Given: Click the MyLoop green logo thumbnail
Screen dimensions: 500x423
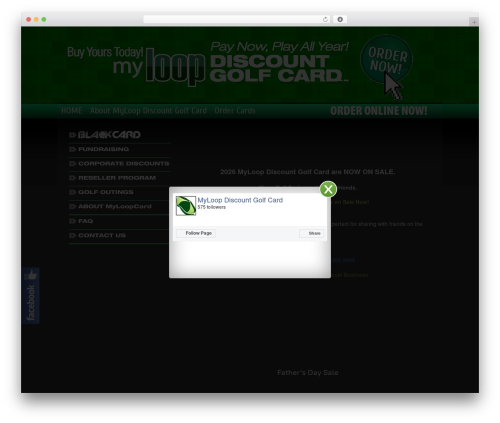Looking at the screenshot, I should click(x=186, y=206).
